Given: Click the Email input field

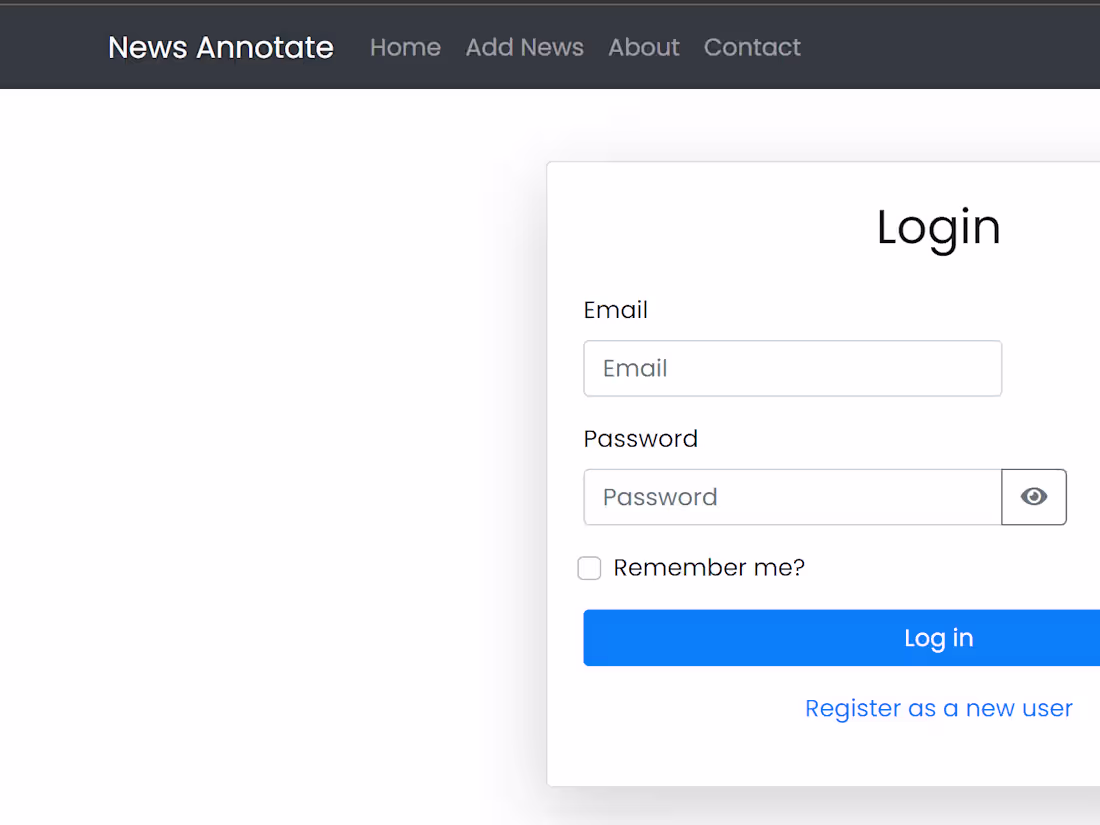Looking at the screenshot, I should coord(792,368).
